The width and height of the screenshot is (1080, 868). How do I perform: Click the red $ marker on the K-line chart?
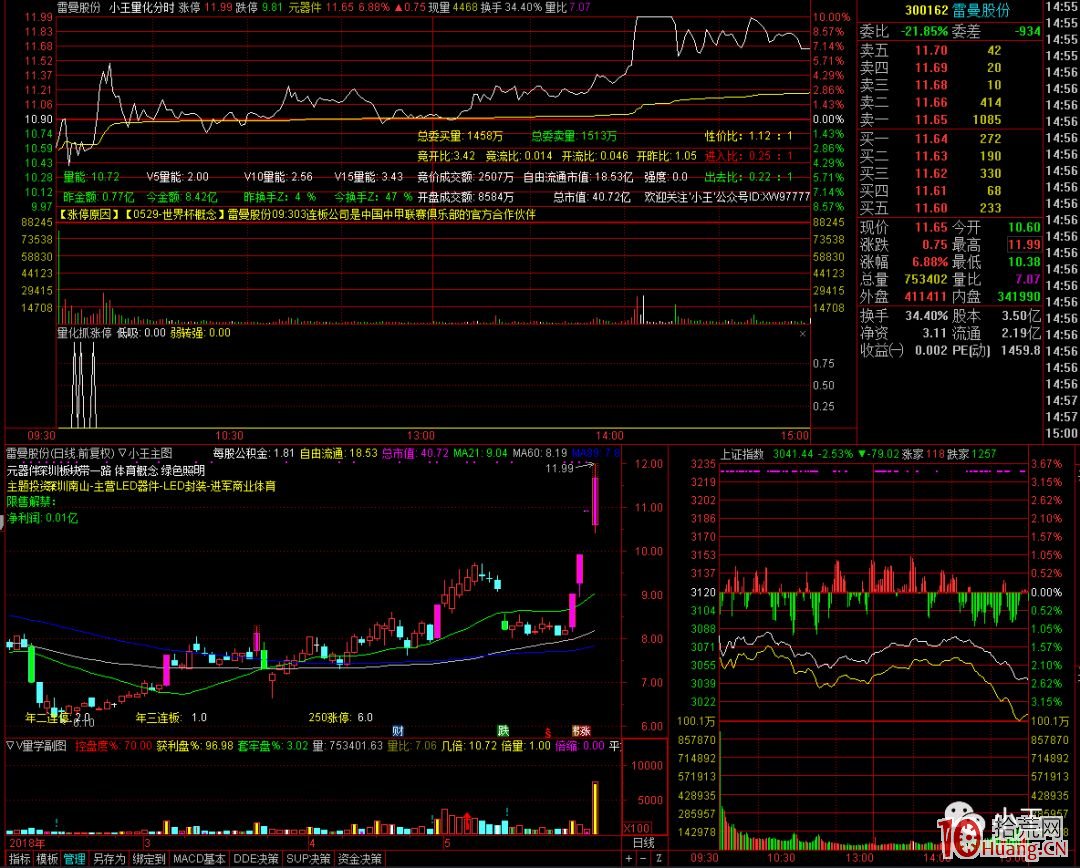click(x=548, y=733)
